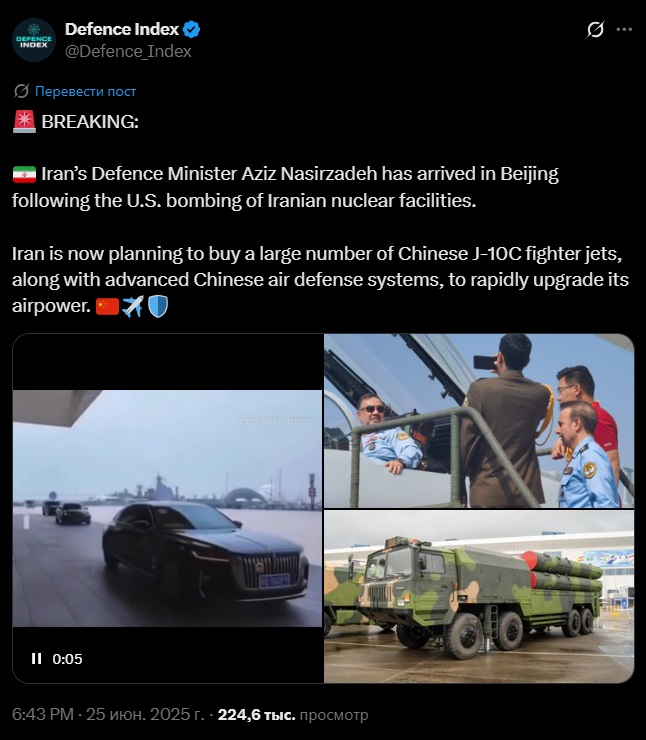Image resolution: width=646 pixels, height=740 pixels.
Task: Pause the playing video
Action: tap(36, 658)
